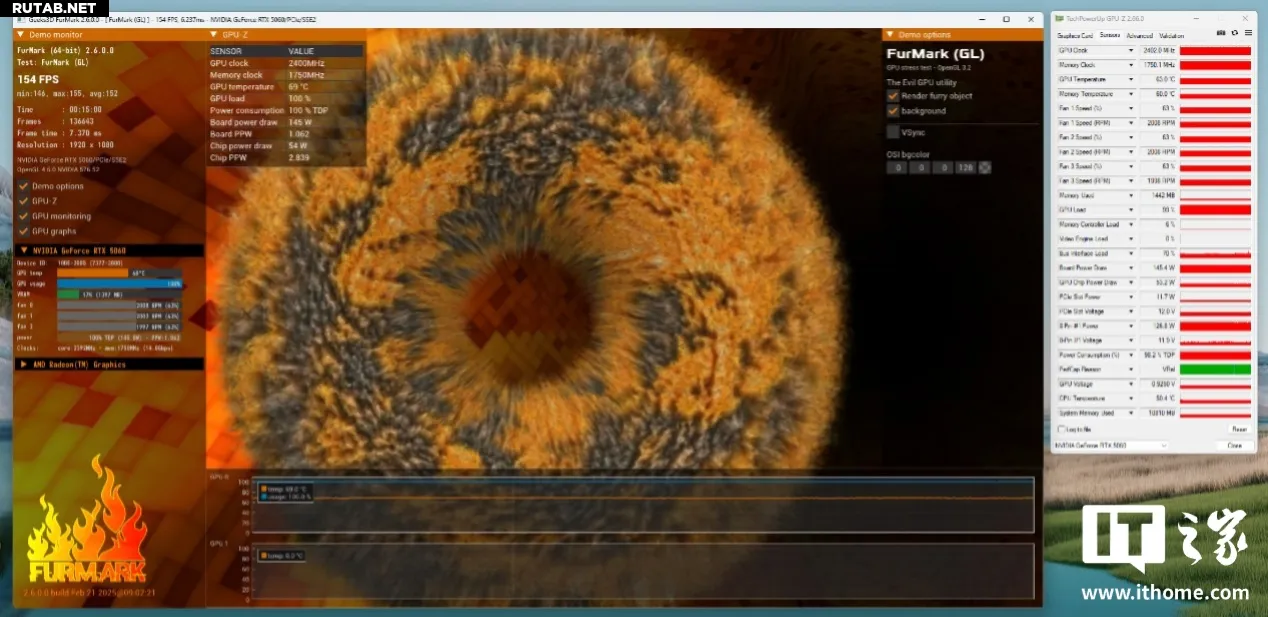Expand the AMD Radeon(TM) Graphics section

click(x=24, y=364)
